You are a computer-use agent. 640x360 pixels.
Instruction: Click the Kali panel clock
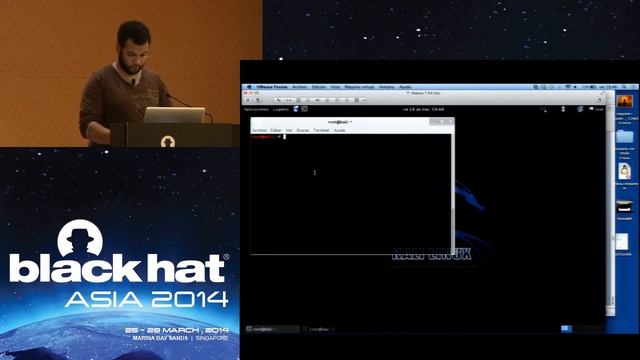click(x=423, y=109)
